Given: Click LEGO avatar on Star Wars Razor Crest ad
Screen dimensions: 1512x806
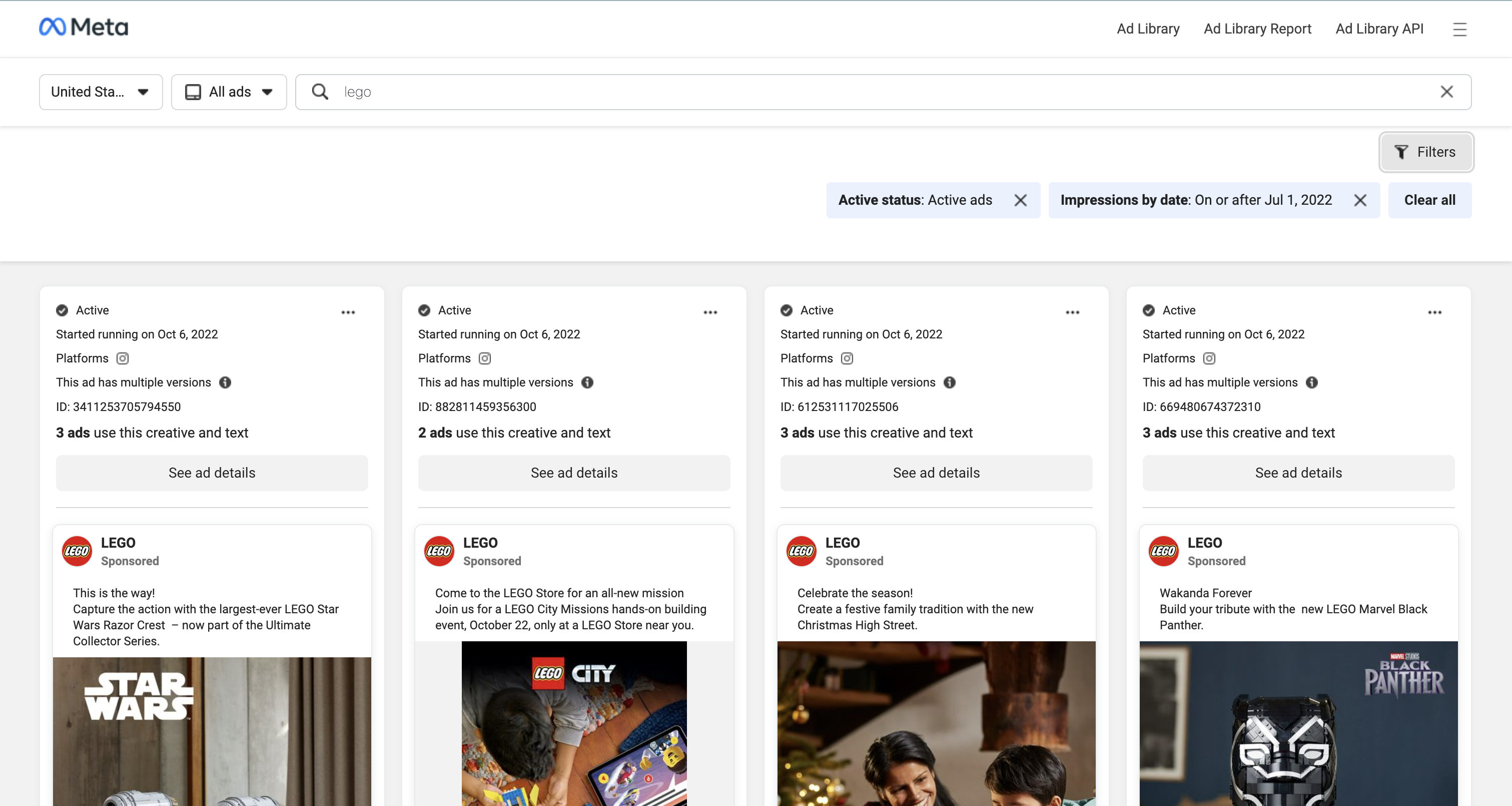Looking at the screenshot, I should 77,551.
